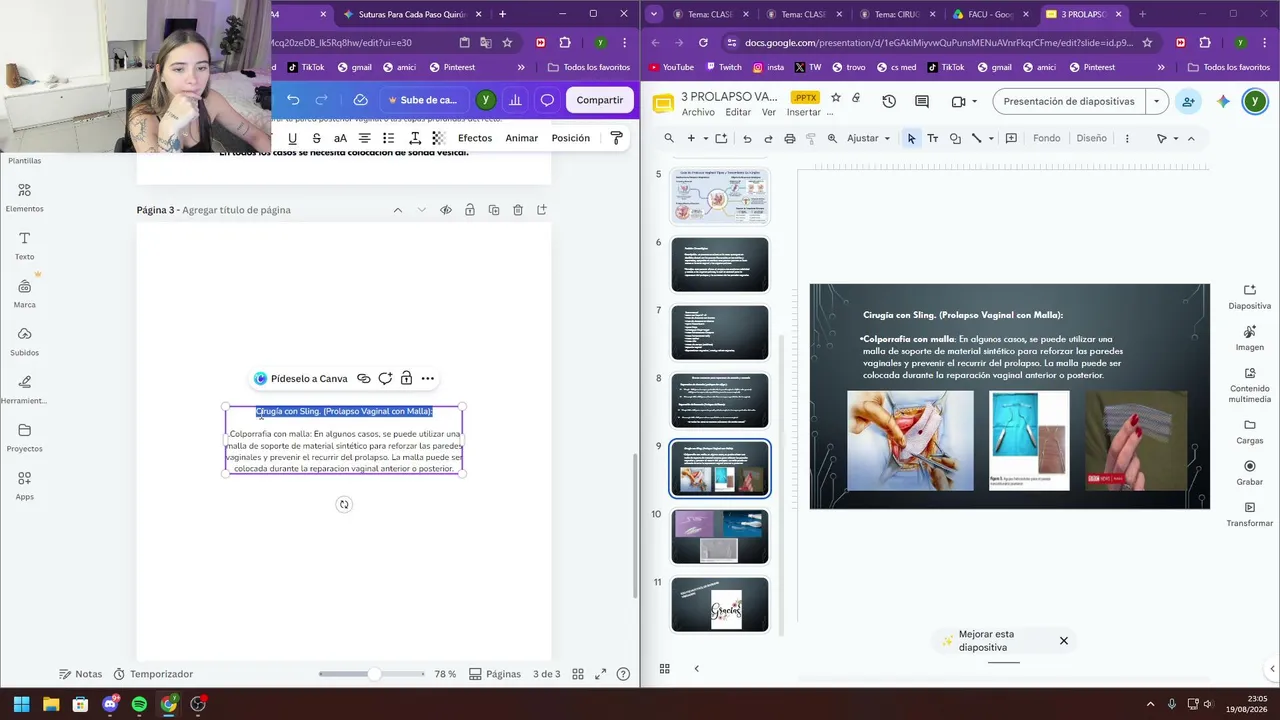This screenshot has width=1280, height=720.
Task: Open Archivo menu in Google Slides
Action: click(x=698, y=112)
